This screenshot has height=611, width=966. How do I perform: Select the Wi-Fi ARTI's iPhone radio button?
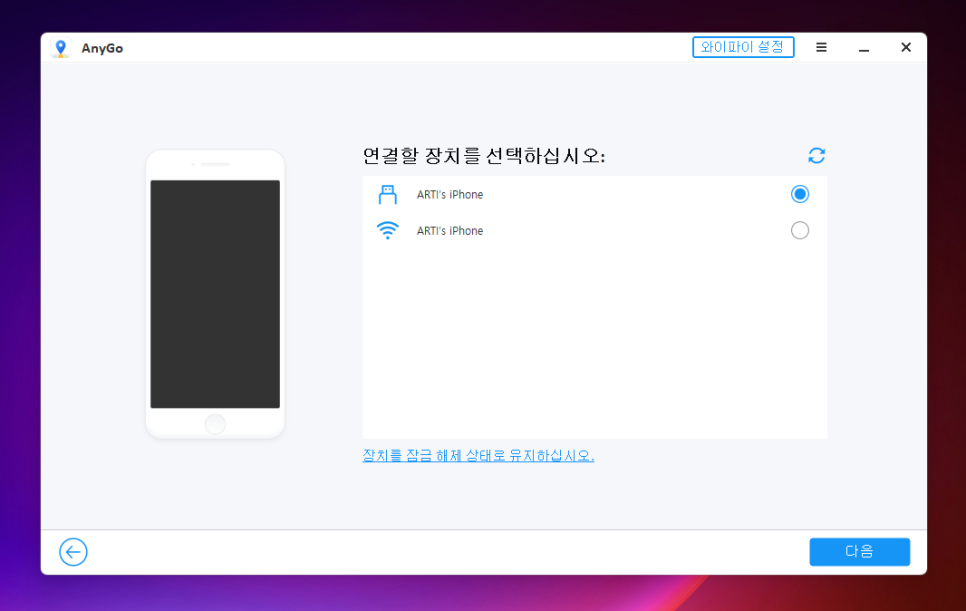coord(800,230)
